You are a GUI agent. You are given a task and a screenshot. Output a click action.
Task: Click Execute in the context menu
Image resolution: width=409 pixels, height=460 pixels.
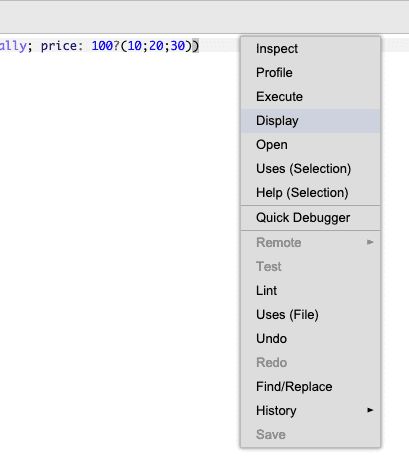[310, 97]
